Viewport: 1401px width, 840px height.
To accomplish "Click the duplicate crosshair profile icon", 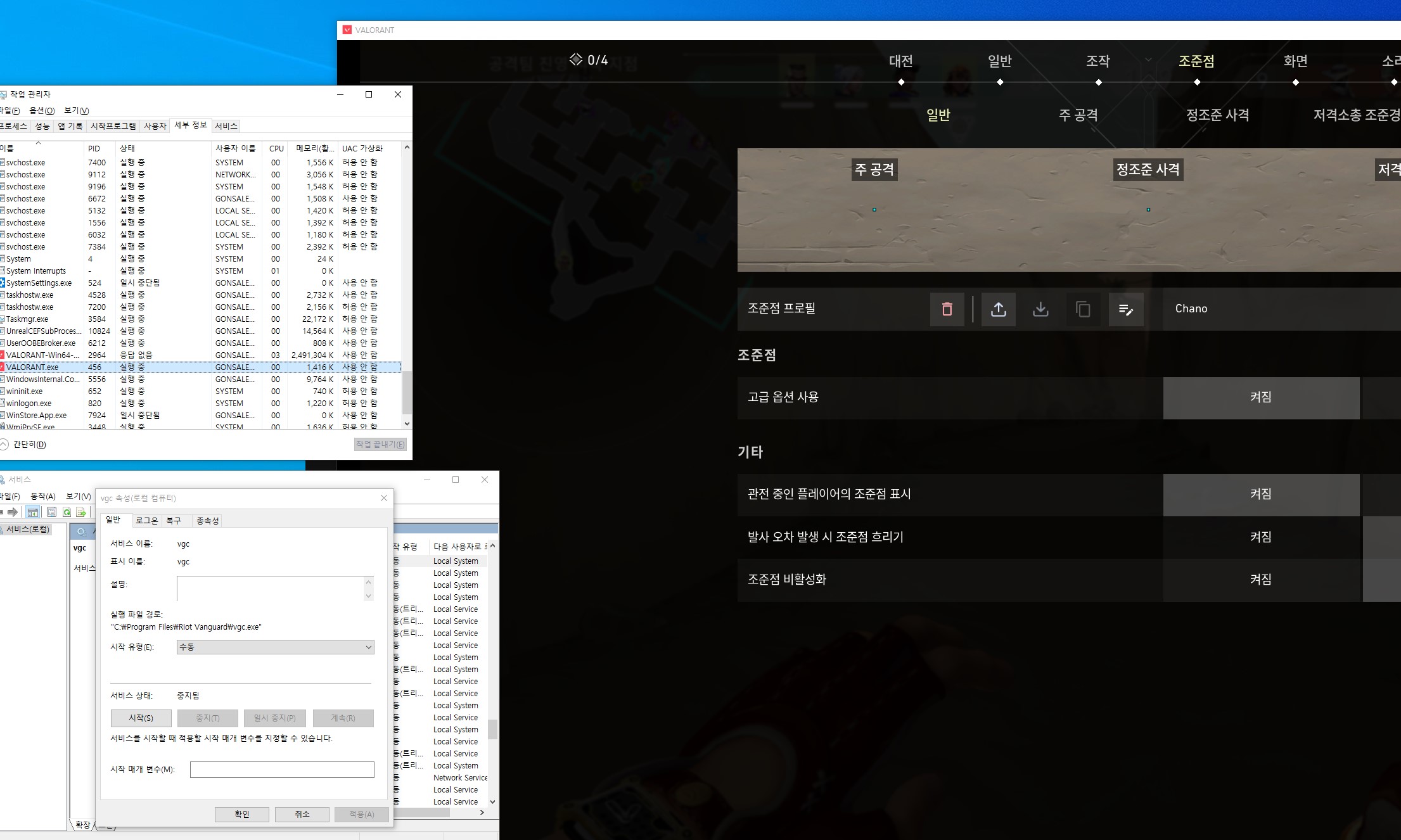I will pyautogui.click(x=1083, y=309).
